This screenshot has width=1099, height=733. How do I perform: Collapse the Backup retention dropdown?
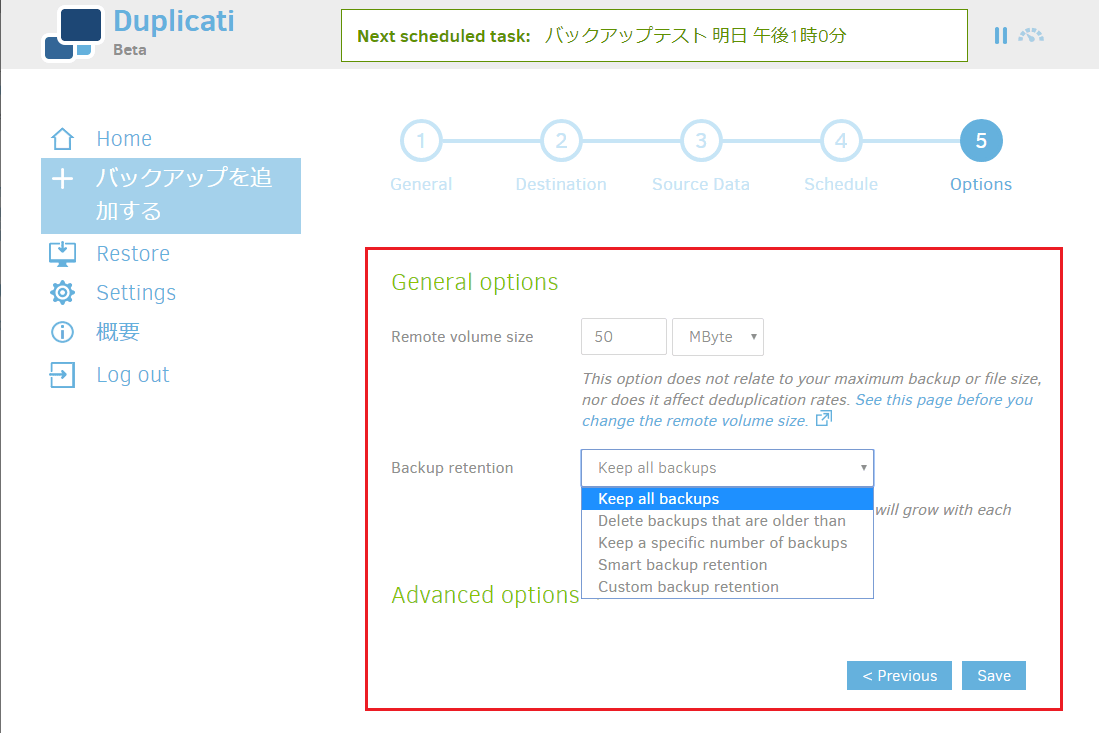[x=728, y=468]
